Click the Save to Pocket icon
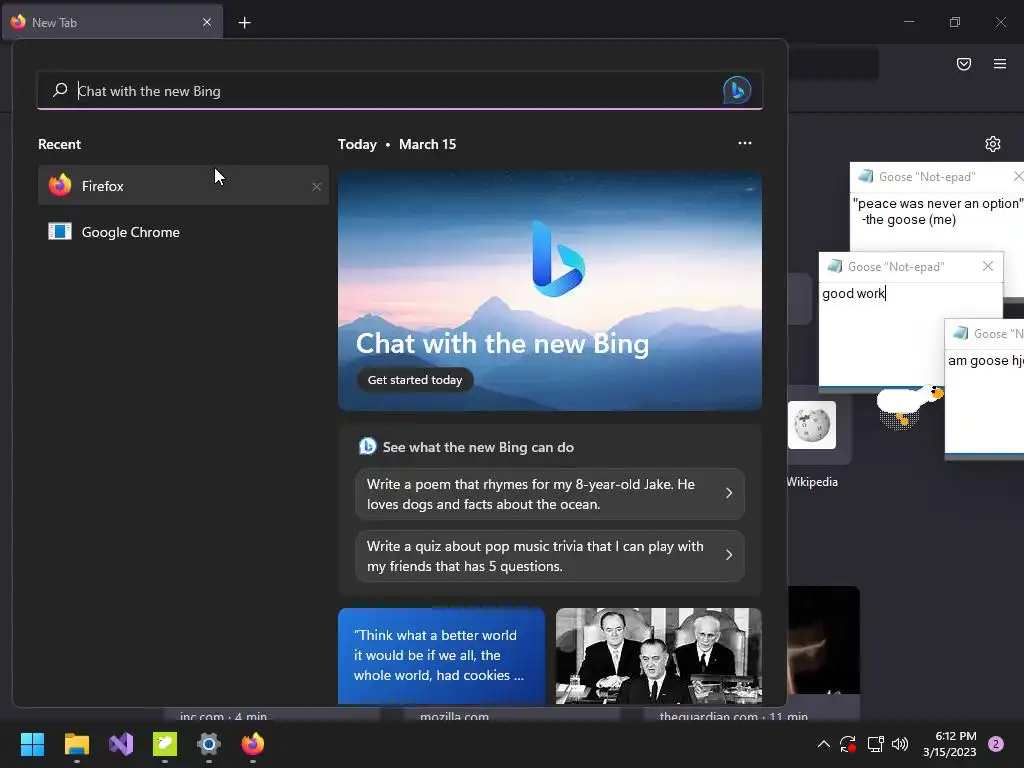 [x=964, y=63]
